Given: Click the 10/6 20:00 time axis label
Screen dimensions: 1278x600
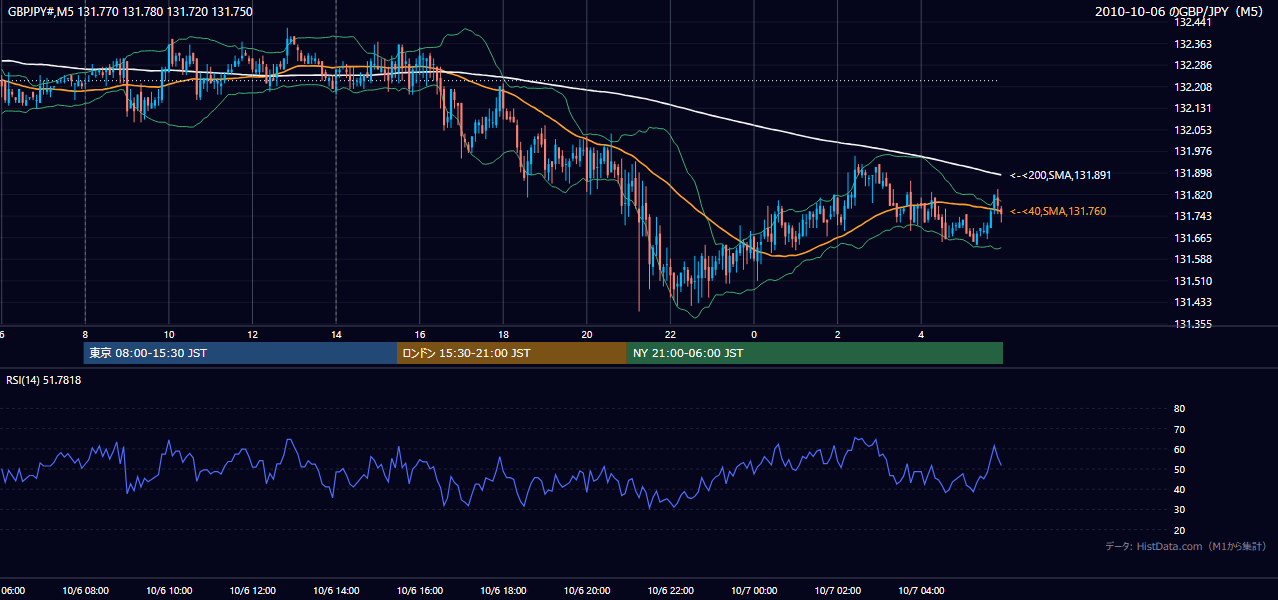Looking at the screenshot, I should 587,591.
